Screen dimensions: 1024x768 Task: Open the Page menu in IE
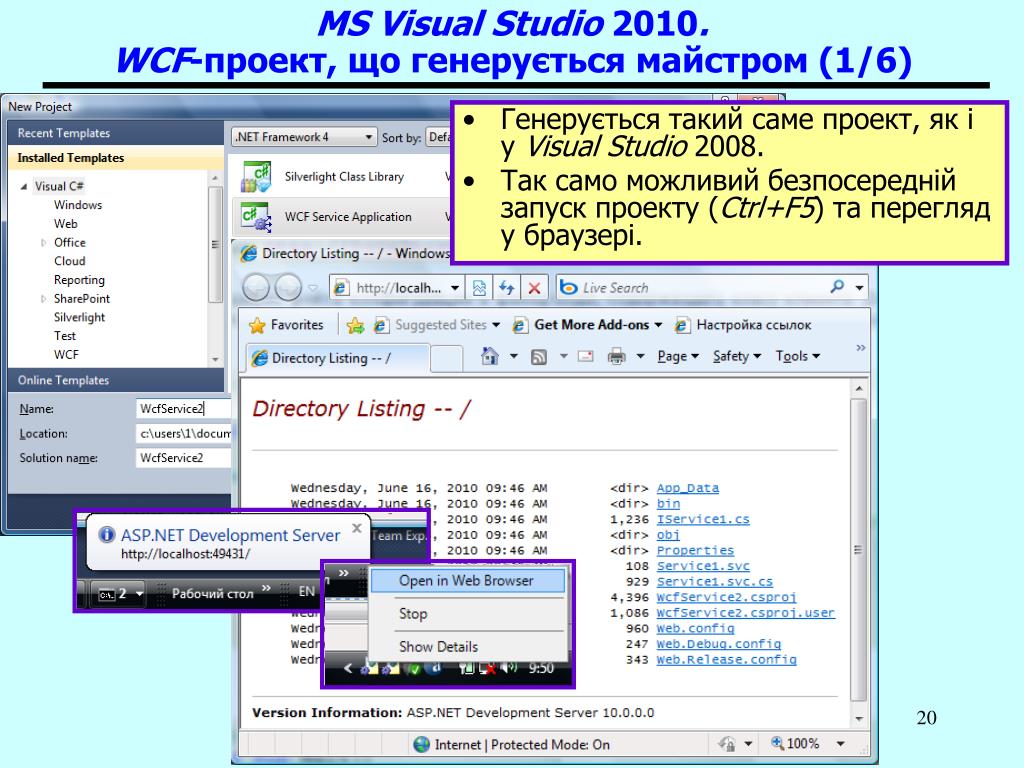click(677, 357)
